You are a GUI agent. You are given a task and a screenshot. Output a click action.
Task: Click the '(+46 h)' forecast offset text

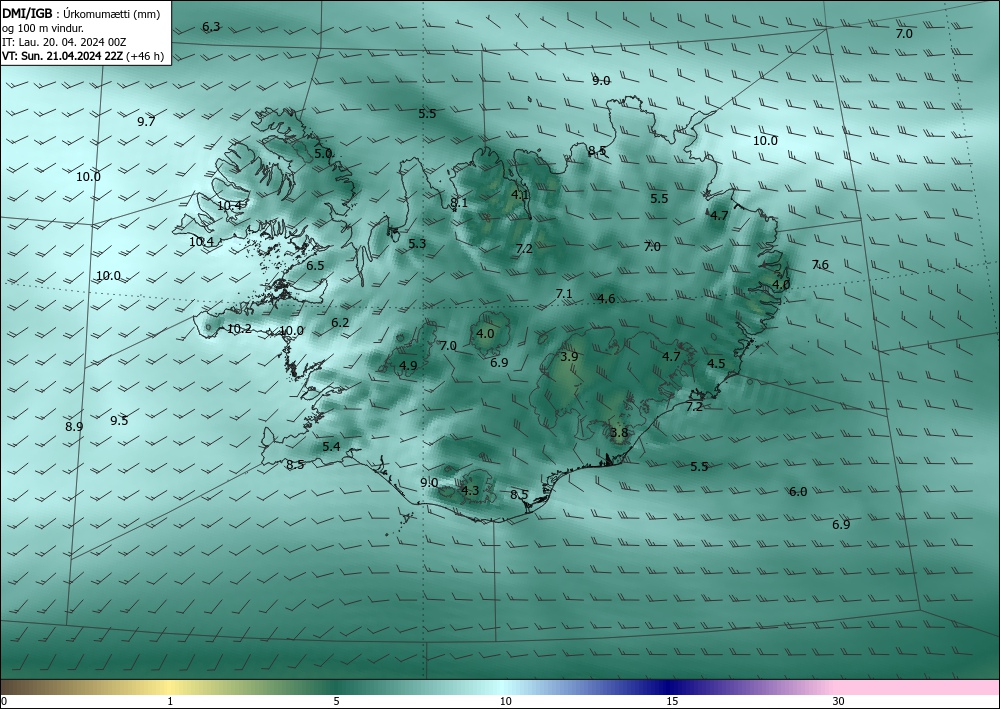pyautogui.click(x=145, y=56)
